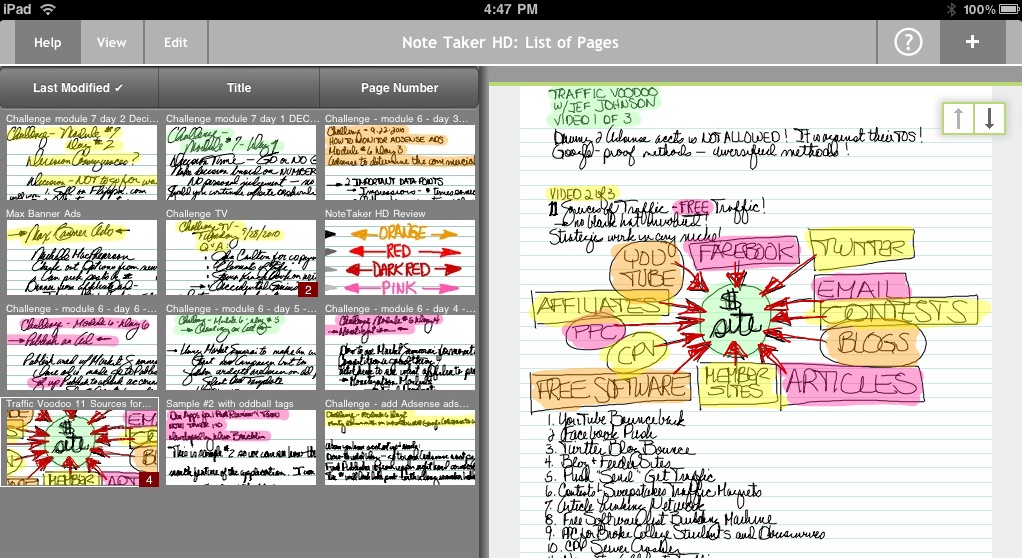Open Challenge - add Adsense ads thumbnail

pyautogui.click(x=400, y=447)
